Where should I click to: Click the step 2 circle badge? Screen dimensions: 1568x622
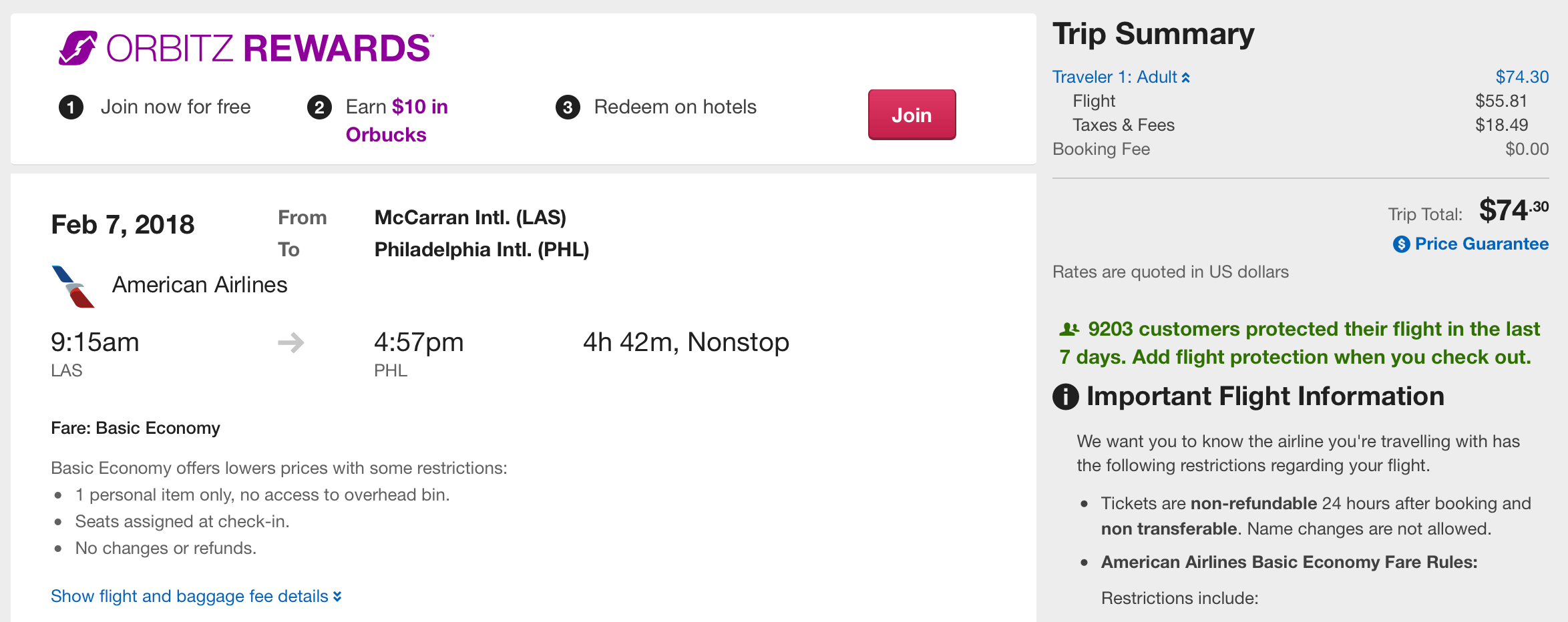click(x=319, y=107)
